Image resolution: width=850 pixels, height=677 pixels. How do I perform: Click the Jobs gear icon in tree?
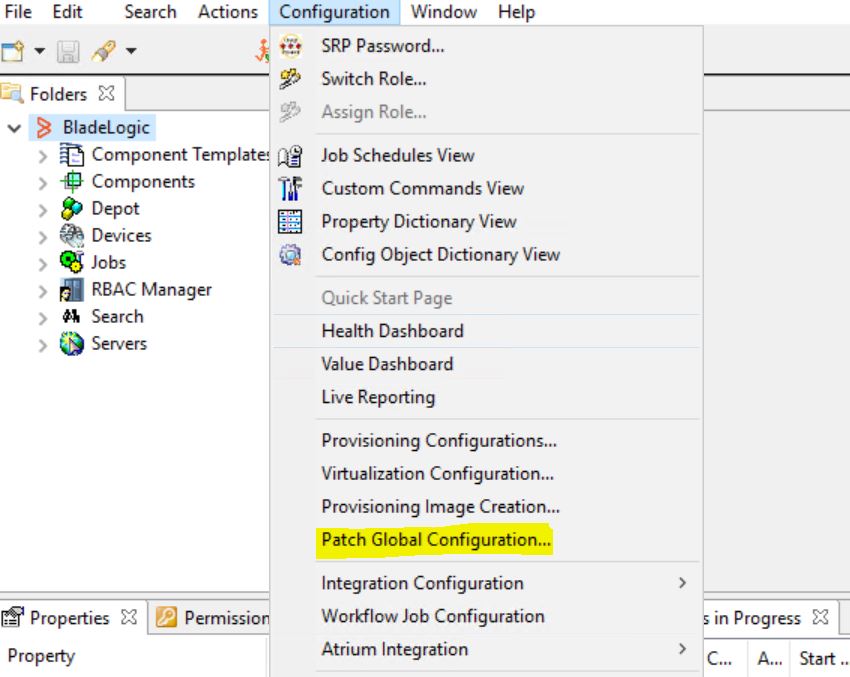[x=71, y=263]
